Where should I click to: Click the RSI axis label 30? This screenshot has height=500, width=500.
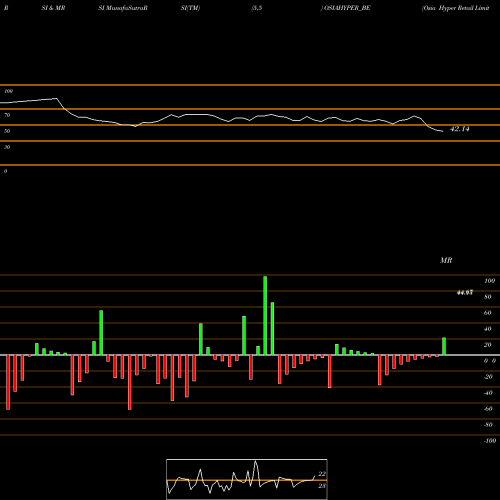point(7,147)
